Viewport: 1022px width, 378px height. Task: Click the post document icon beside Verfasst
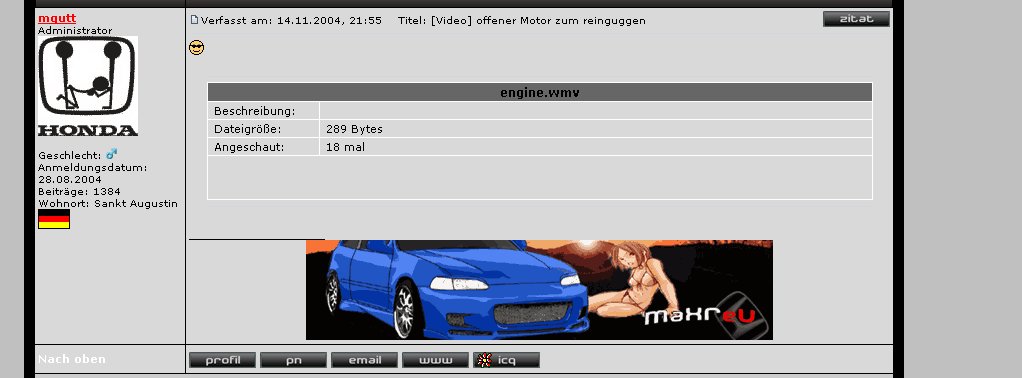(x=194, y=20)
